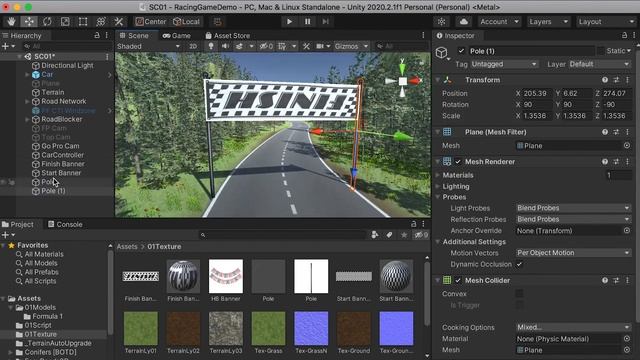Toggle Pole (1) object active checkbox
Viewport: 640px width, 360px height.
[x=461, y=51]
